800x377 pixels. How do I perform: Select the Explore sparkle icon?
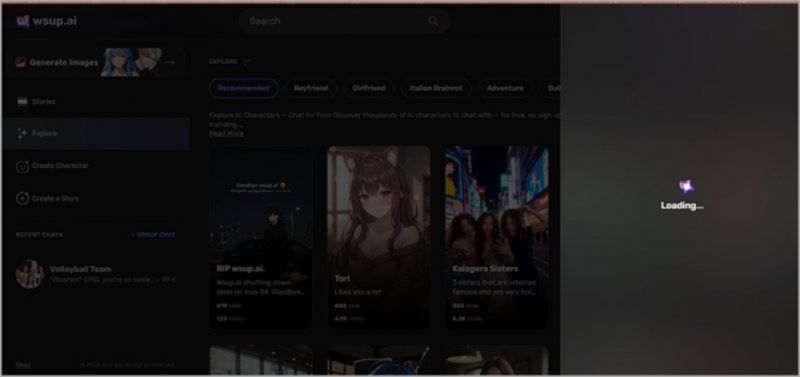[x=22, y=134]
